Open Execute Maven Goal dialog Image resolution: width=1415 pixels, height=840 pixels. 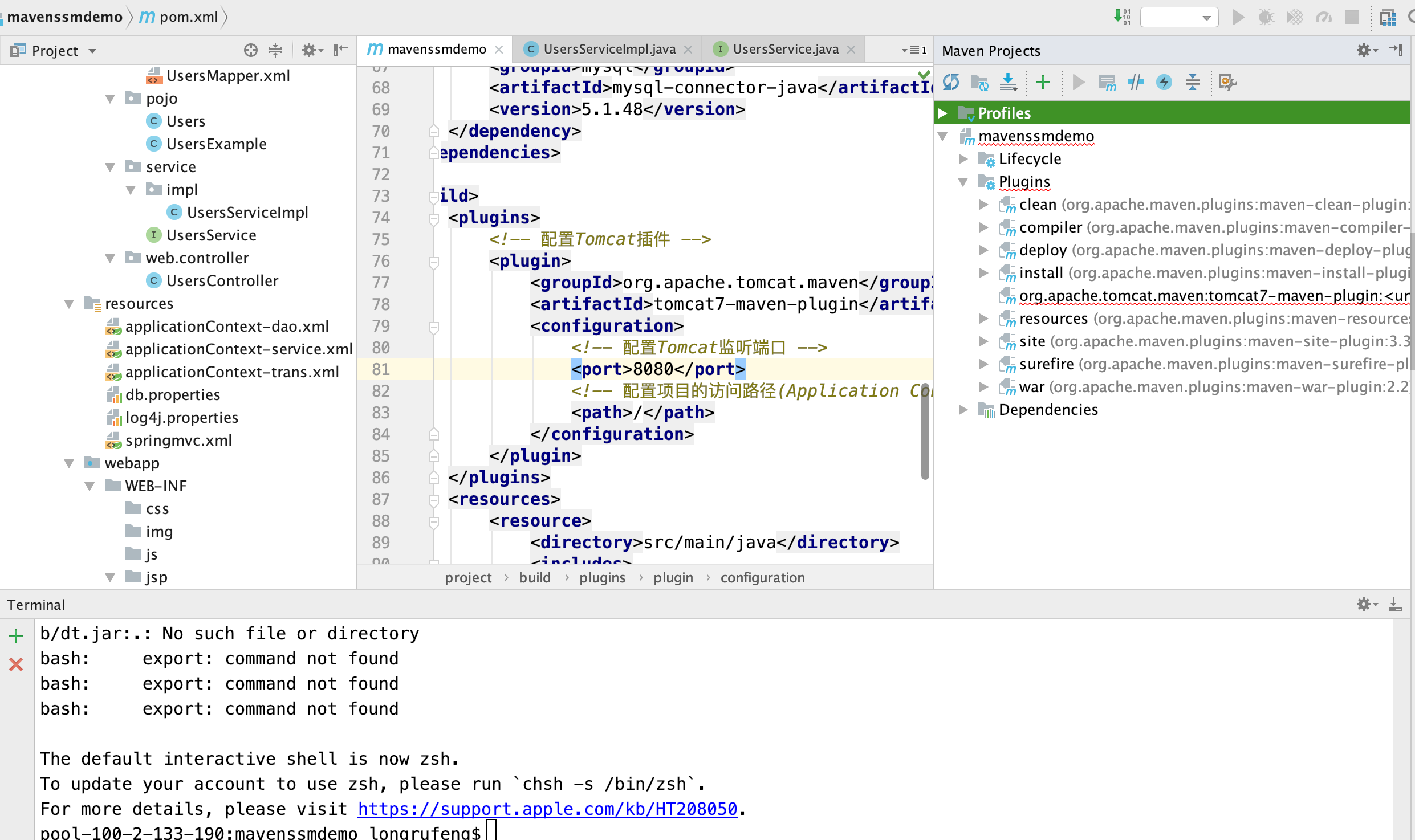1107,82
